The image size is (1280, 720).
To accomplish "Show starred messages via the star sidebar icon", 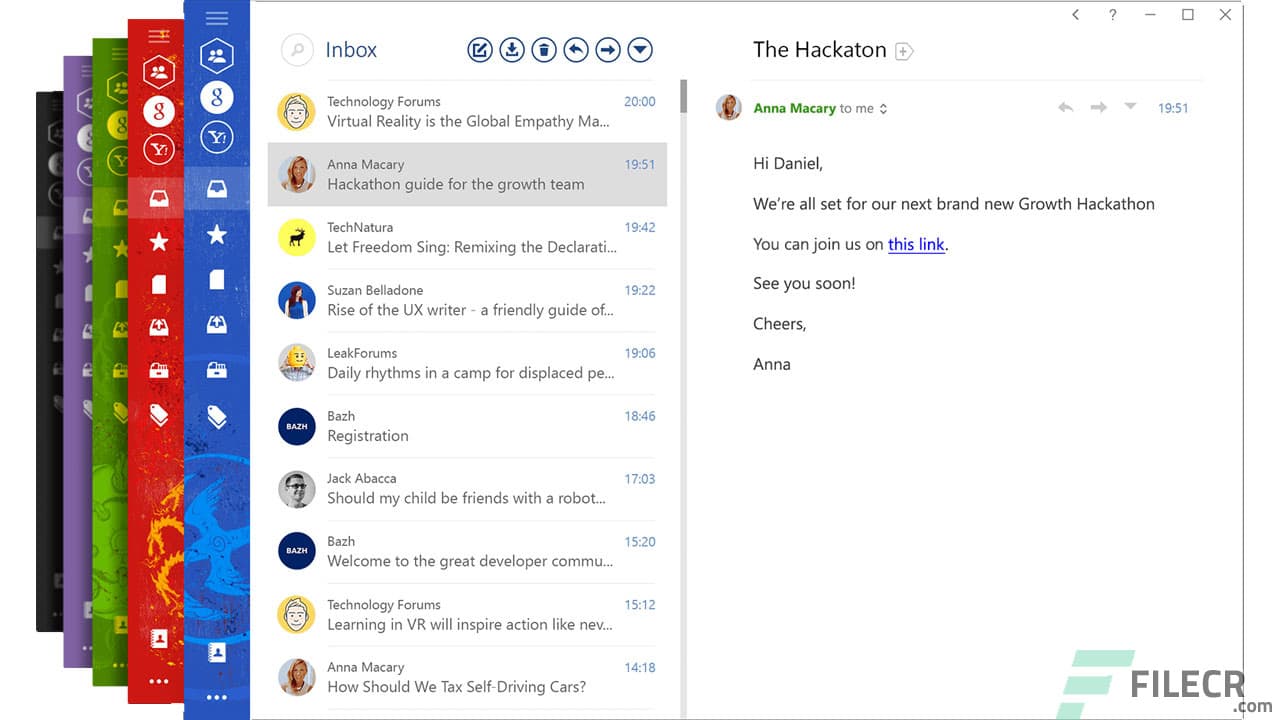I will [x=217, y=237].
